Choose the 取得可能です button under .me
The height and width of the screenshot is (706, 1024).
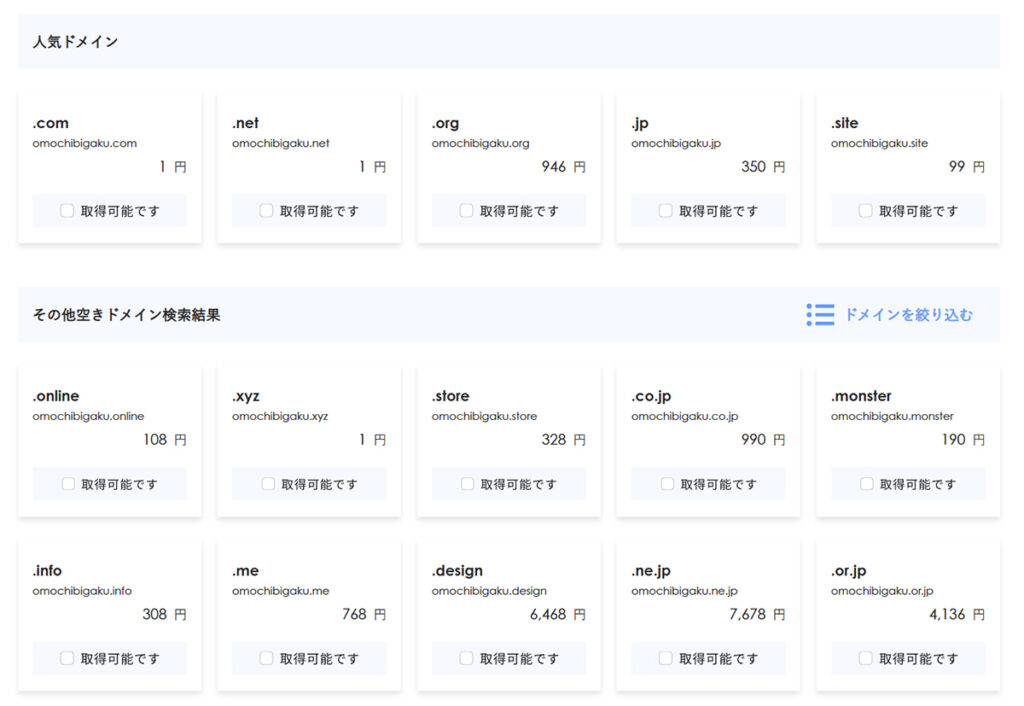point(309,659)
